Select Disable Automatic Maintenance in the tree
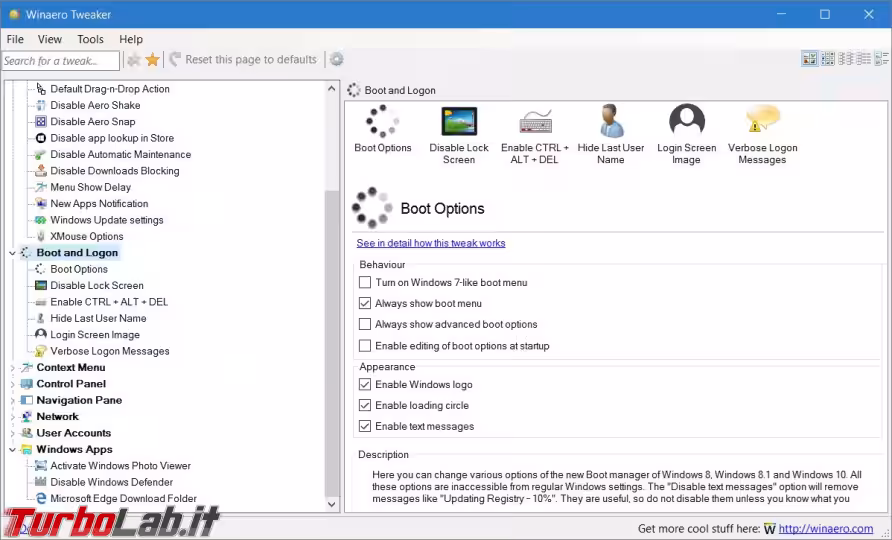Image resolution: width=892 pixels, height=540 pixels. pyautogui.click(x=121, y=155)
